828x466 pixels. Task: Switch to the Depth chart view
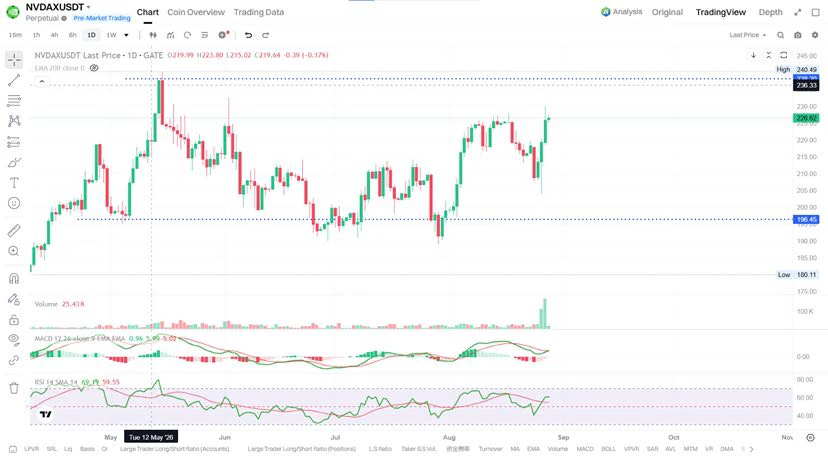tap(770, 12)
